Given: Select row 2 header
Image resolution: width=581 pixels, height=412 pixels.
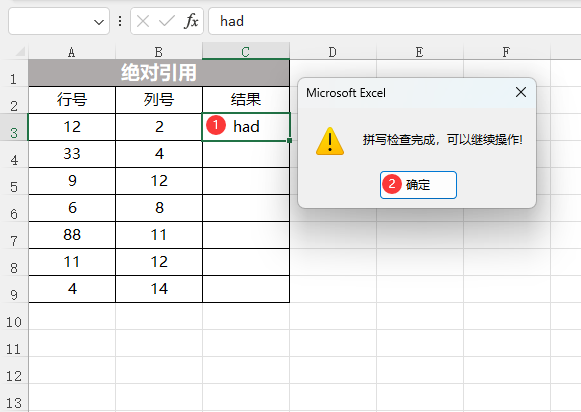Looking at the screenshot, I should point(14,100).
